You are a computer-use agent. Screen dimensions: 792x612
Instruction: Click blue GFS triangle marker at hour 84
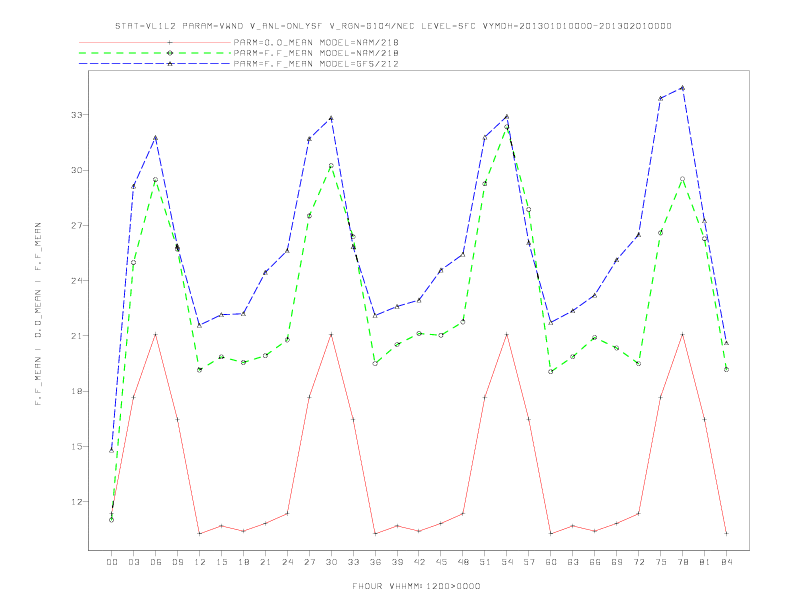(x=726, y=343)
